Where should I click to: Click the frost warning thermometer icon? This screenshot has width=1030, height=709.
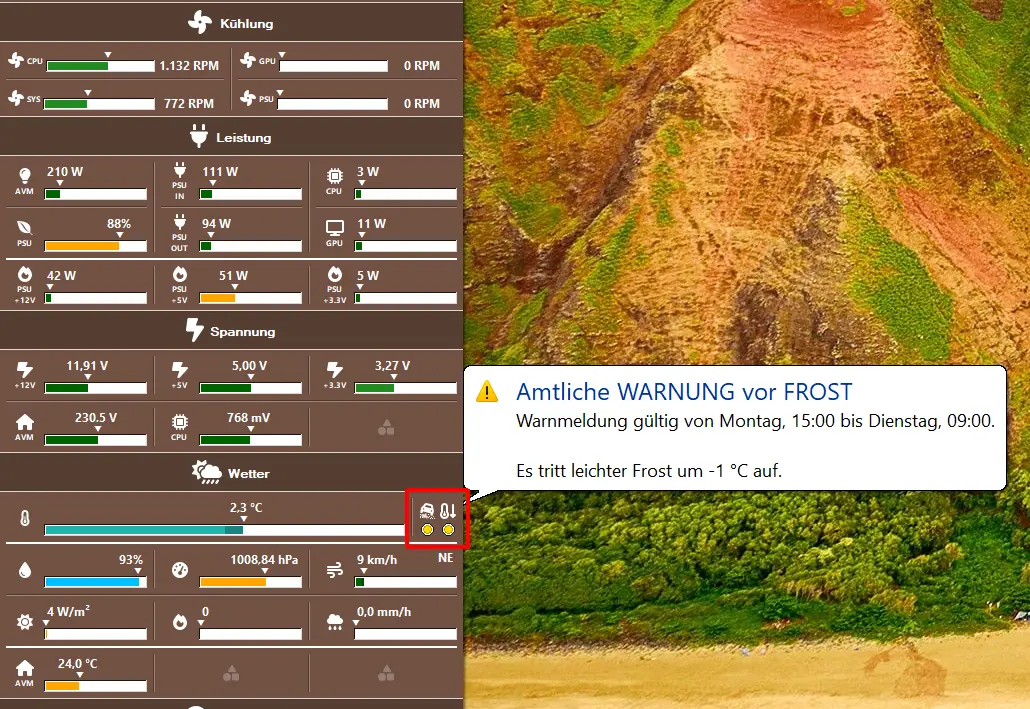tap(448, 511)
